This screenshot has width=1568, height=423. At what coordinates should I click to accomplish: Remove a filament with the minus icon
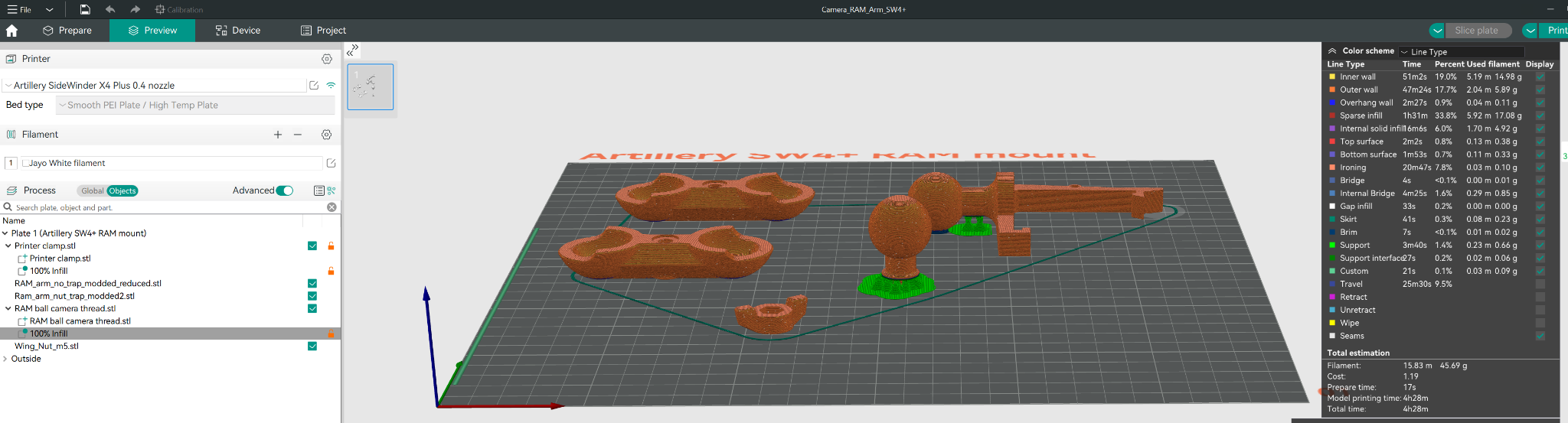(298, 135)
